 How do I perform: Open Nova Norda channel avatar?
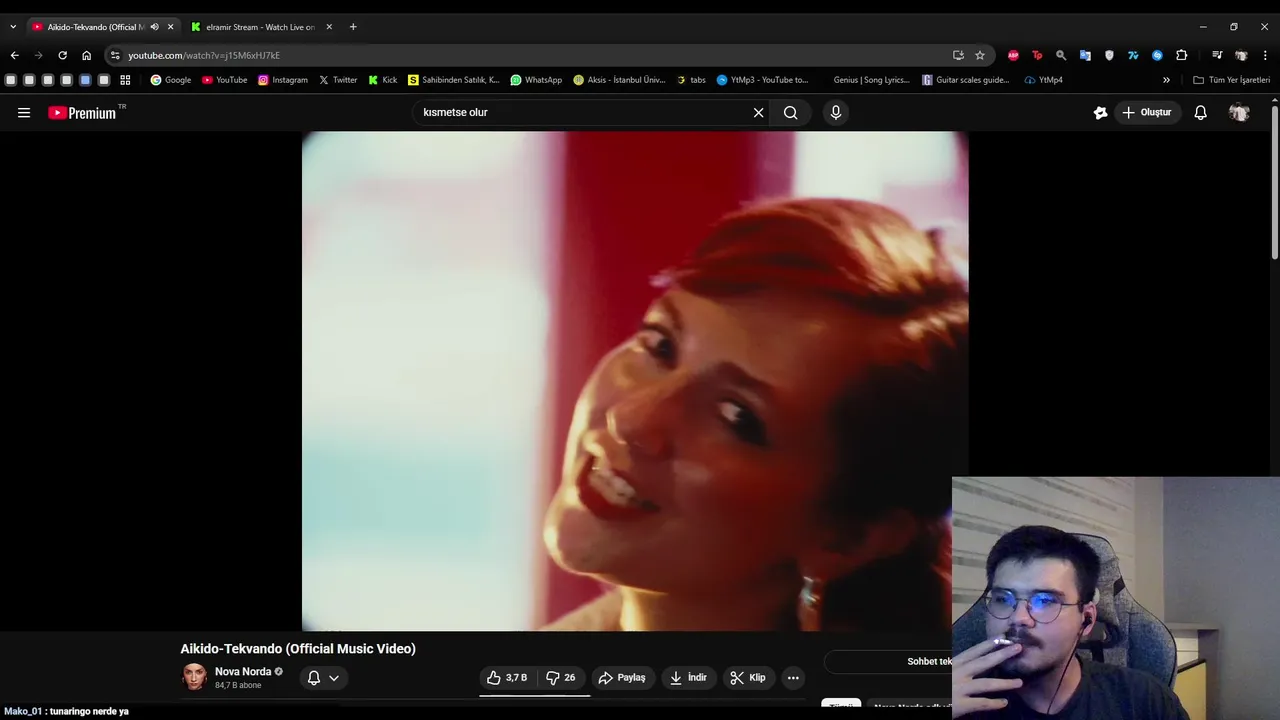coord(195,677)
